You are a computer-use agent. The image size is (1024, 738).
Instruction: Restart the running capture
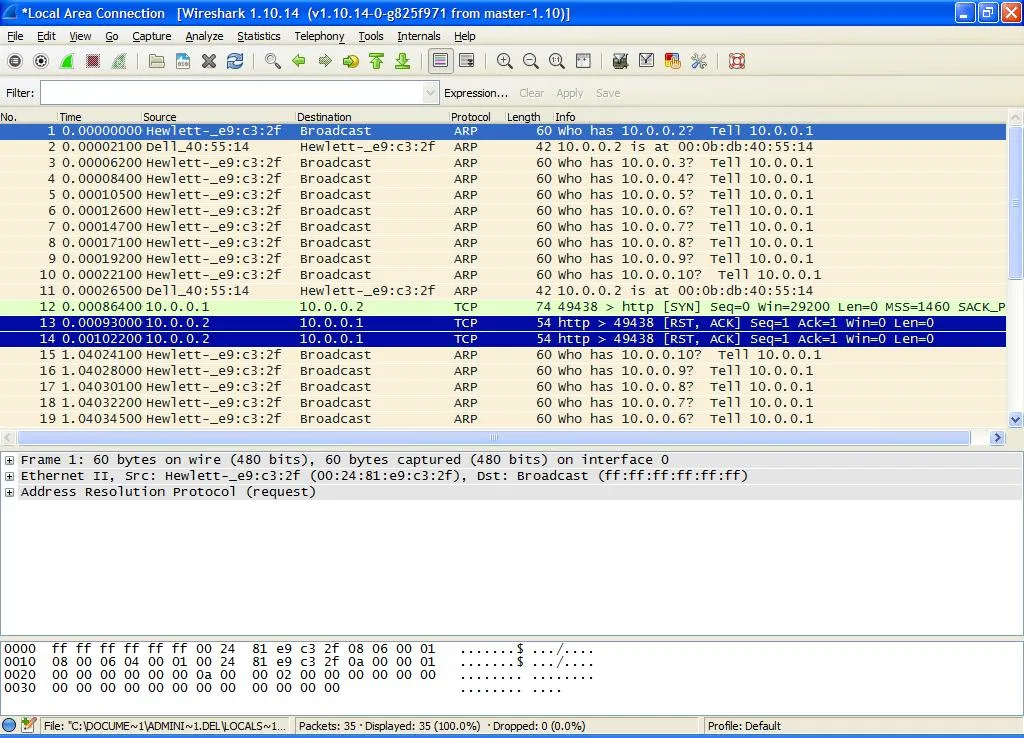[x=119, y=61]
